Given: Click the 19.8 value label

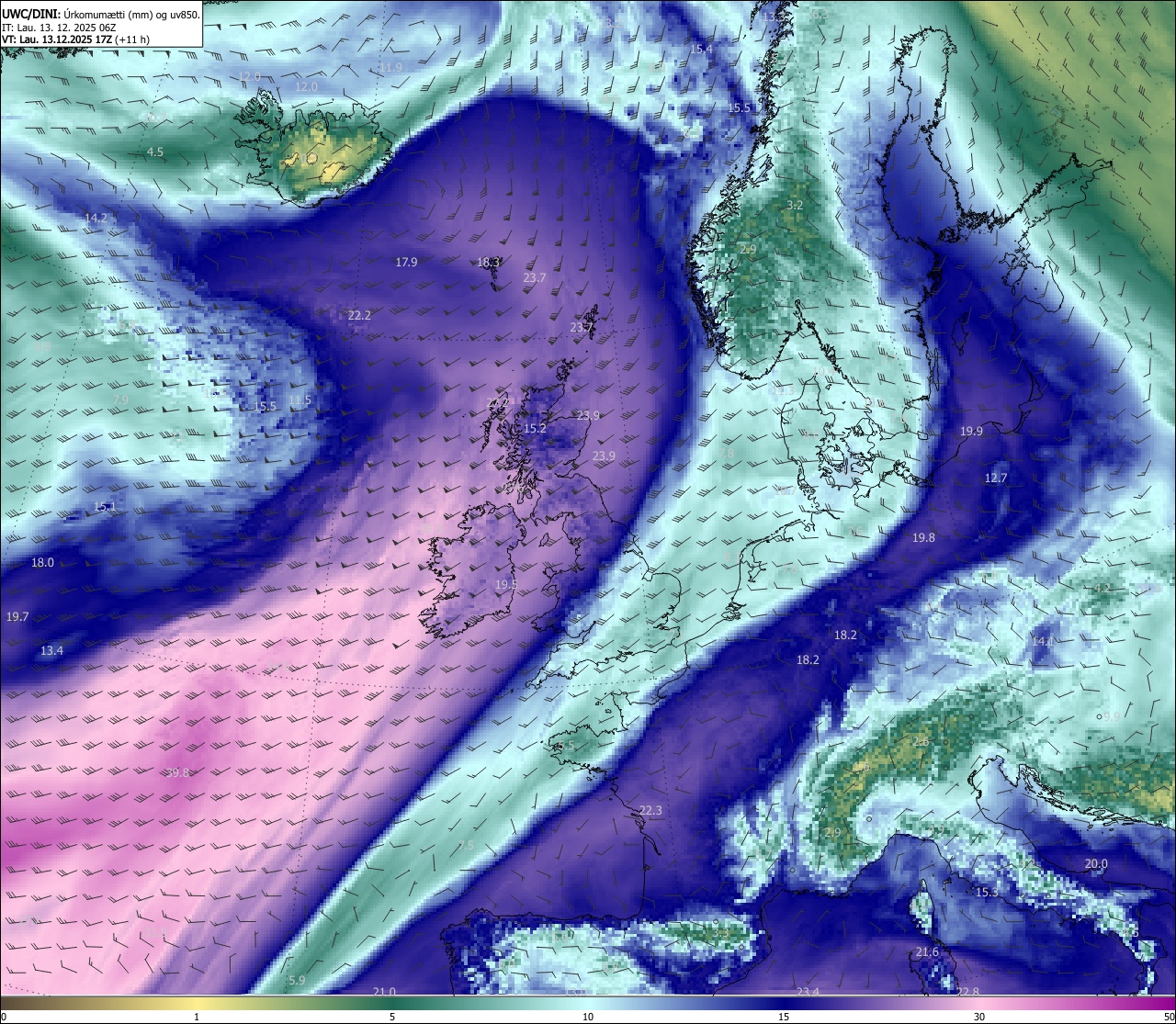Looking at the screenshot, I should (923, 538).
